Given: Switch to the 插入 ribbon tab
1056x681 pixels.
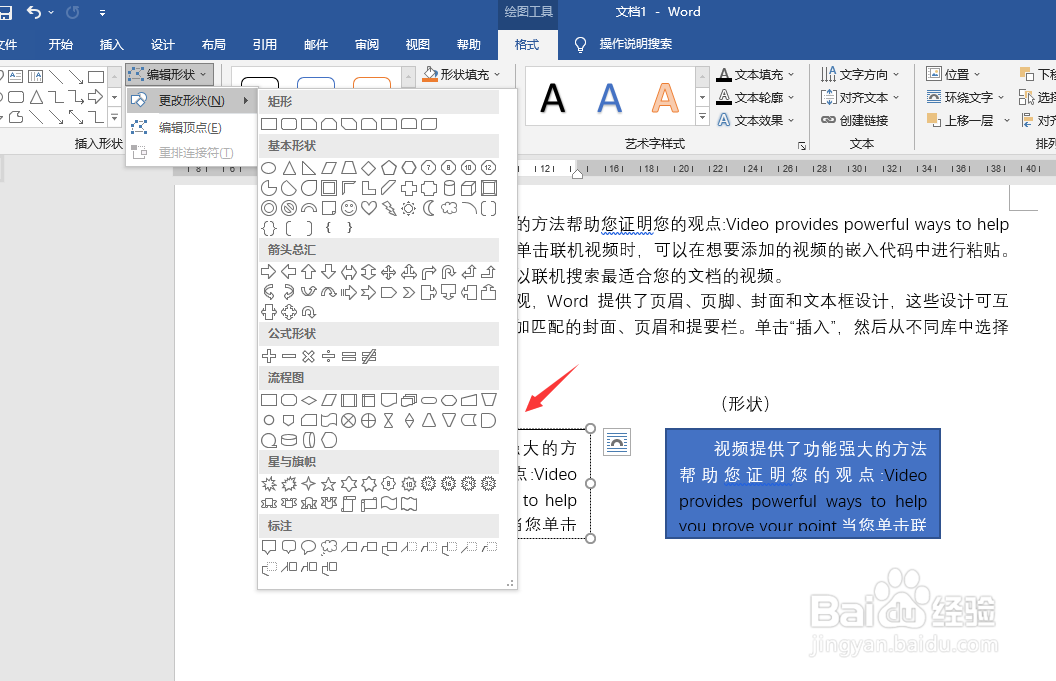Looking at the screenshot, I should coord(112,44).
